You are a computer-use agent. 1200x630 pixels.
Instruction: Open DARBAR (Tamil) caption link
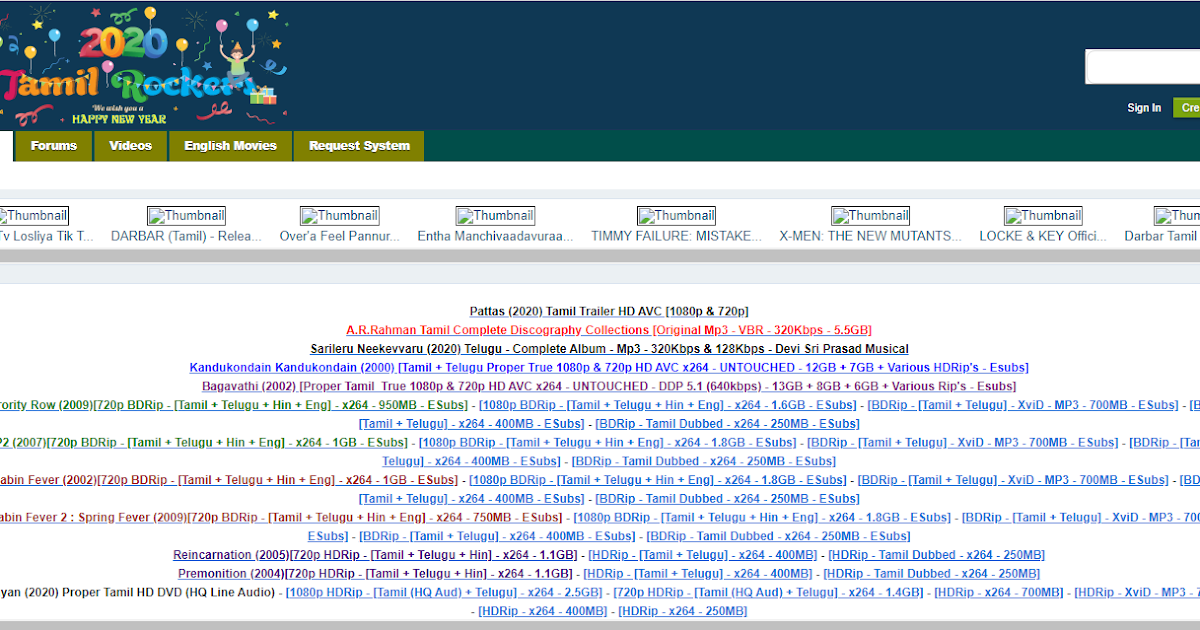click(x=186, y=236)
